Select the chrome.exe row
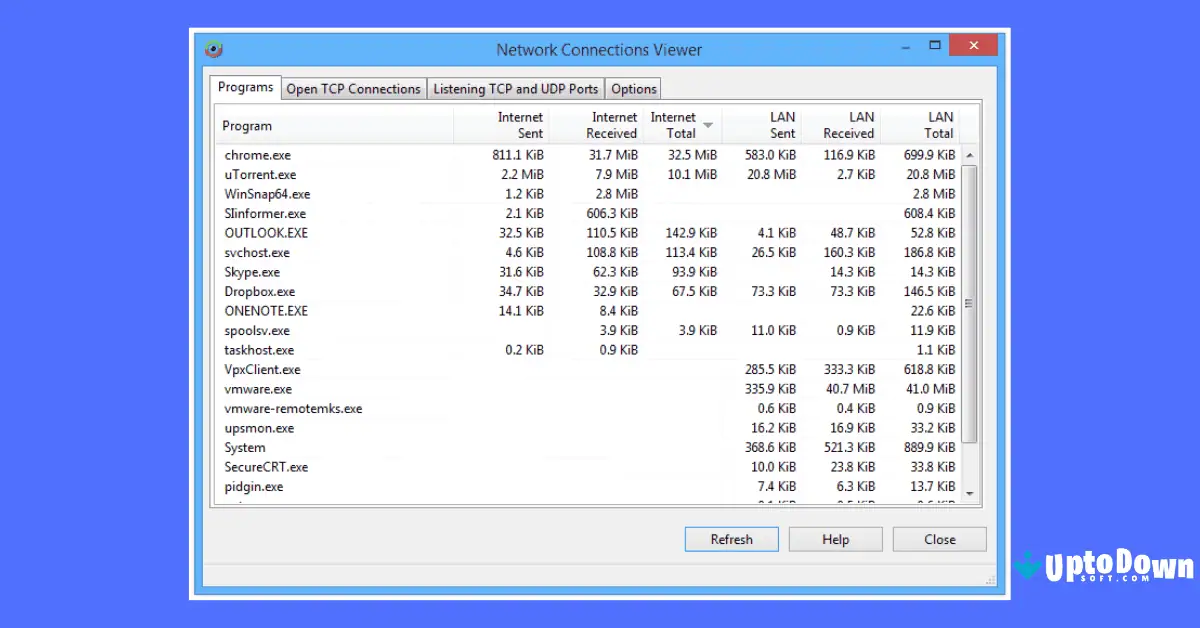The width and height of the screenshot is (1200, 628). click(400, 155)
